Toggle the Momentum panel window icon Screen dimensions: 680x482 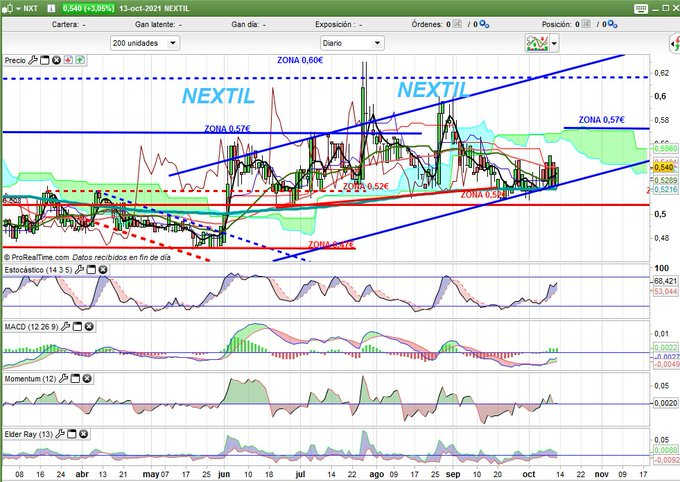[x=75, y=379]
